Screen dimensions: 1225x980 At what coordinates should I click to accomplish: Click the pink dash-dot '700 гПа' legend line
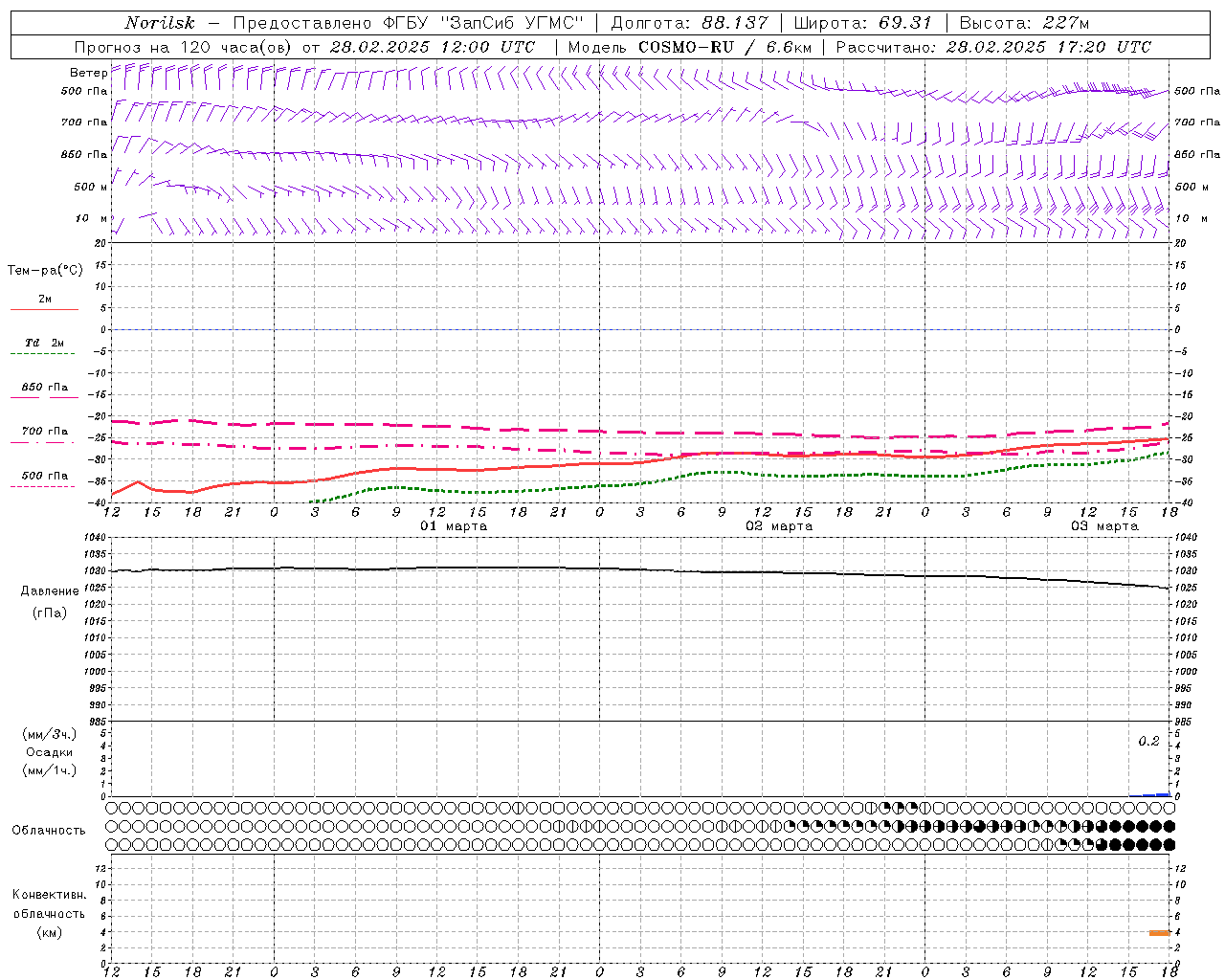click(x=44, y=441)
